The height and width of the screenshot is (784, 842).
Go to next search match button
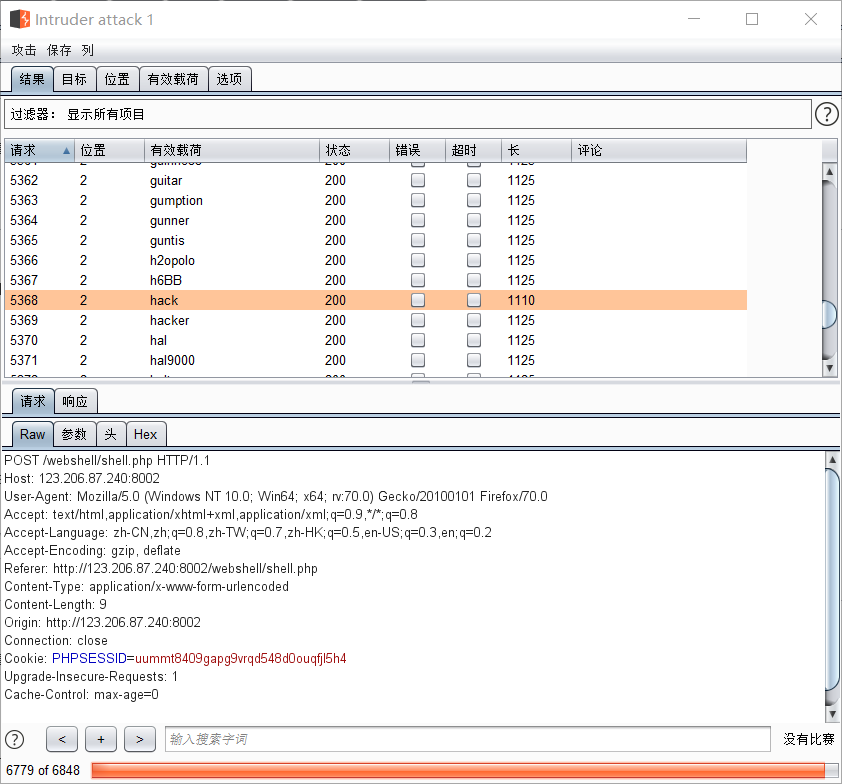click(140, 739)
